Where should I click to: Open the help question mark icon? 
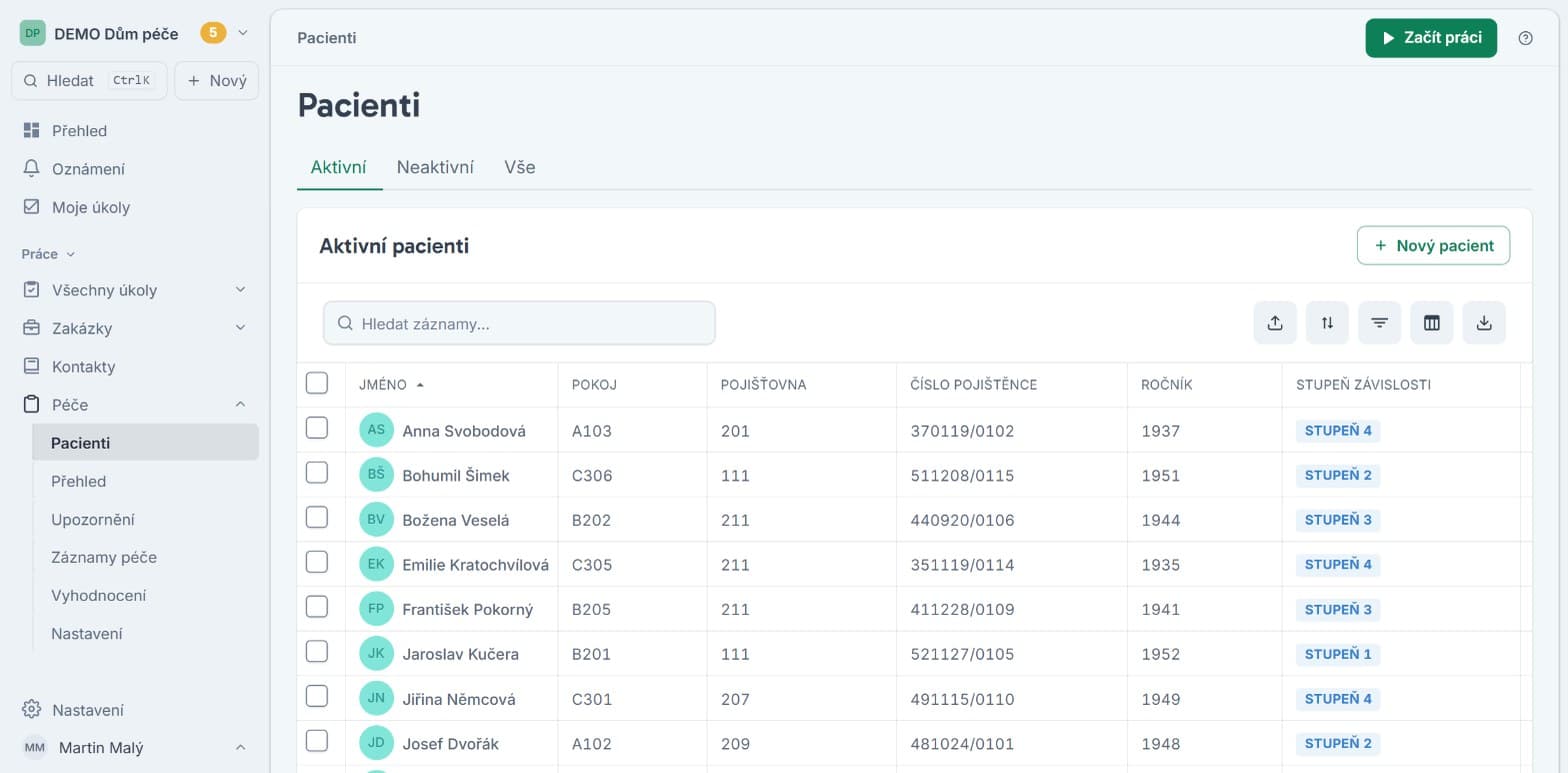pyautogui.click(x=1525, y=38)
